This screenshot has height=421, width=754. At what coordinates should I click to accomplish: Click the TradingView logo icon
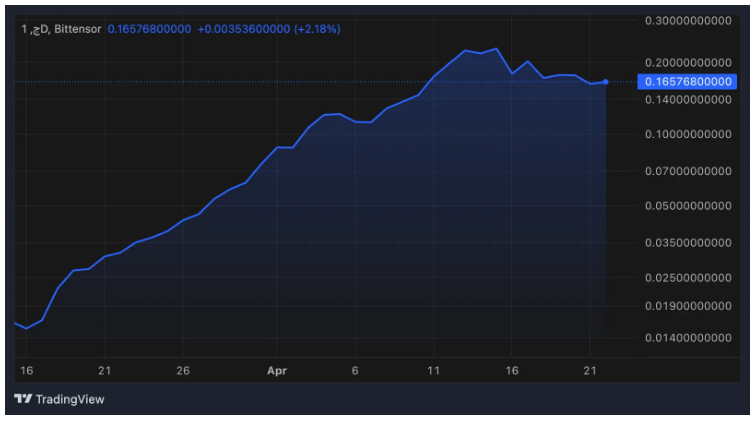click(x=23, y=399)
